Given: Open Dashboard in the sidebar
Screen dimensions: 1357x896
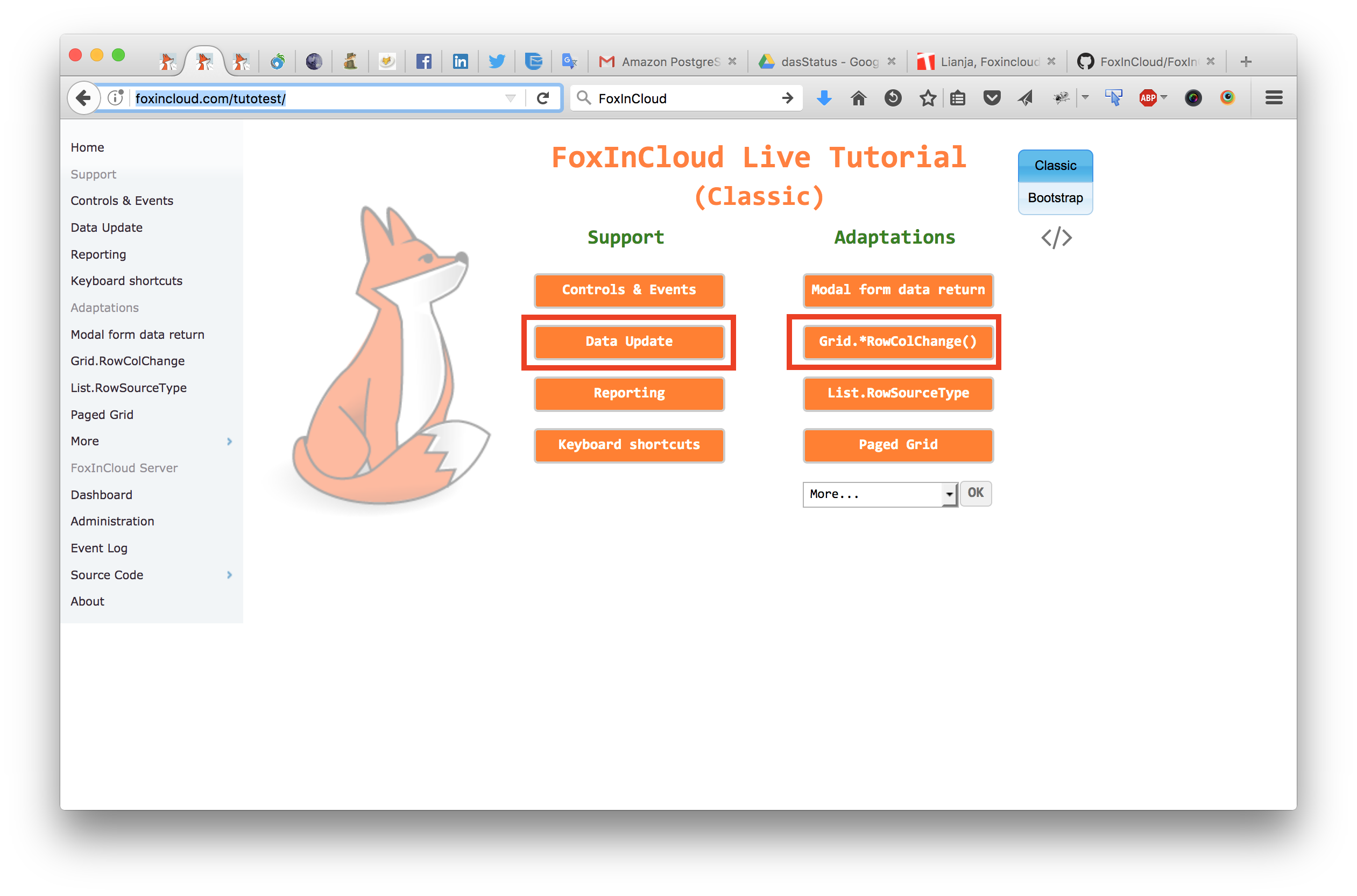Looking at the screenshot, I should pyautogui.click(x=101, y=495).
